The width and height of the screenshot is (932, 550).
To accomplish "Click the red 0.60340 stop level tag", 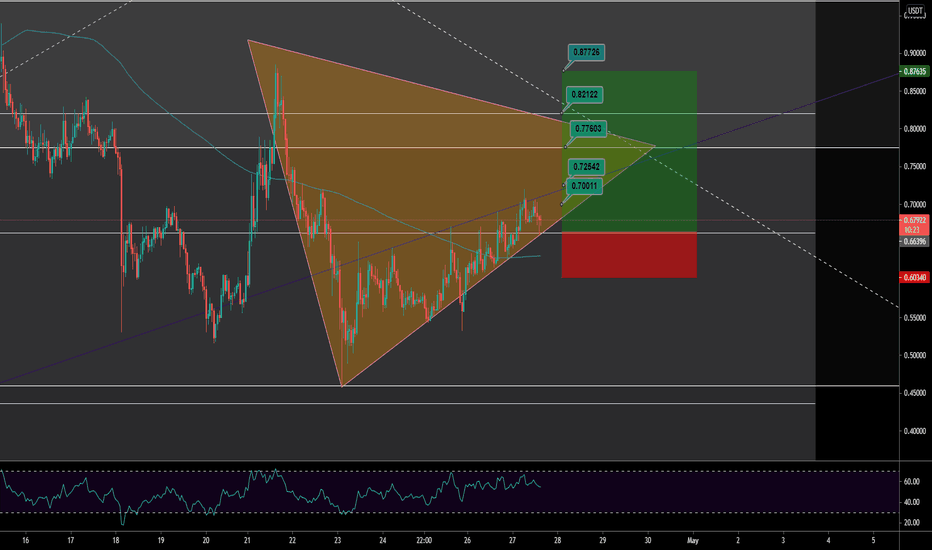I will pyautogui.click(x=915, y=277).
